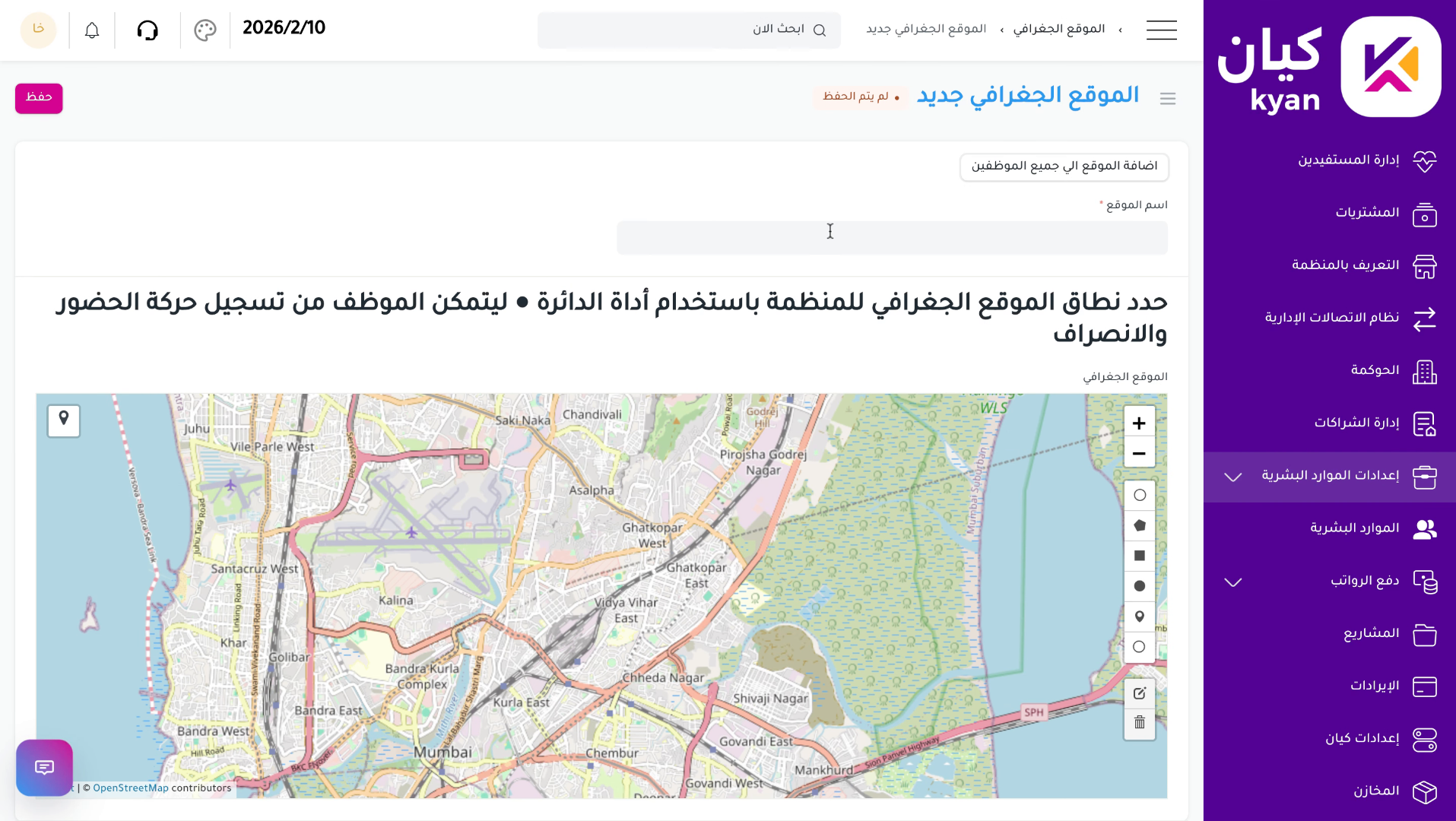1456x821 pixels.
Task: Click the current location icon on the map
Action: [63, 420]
